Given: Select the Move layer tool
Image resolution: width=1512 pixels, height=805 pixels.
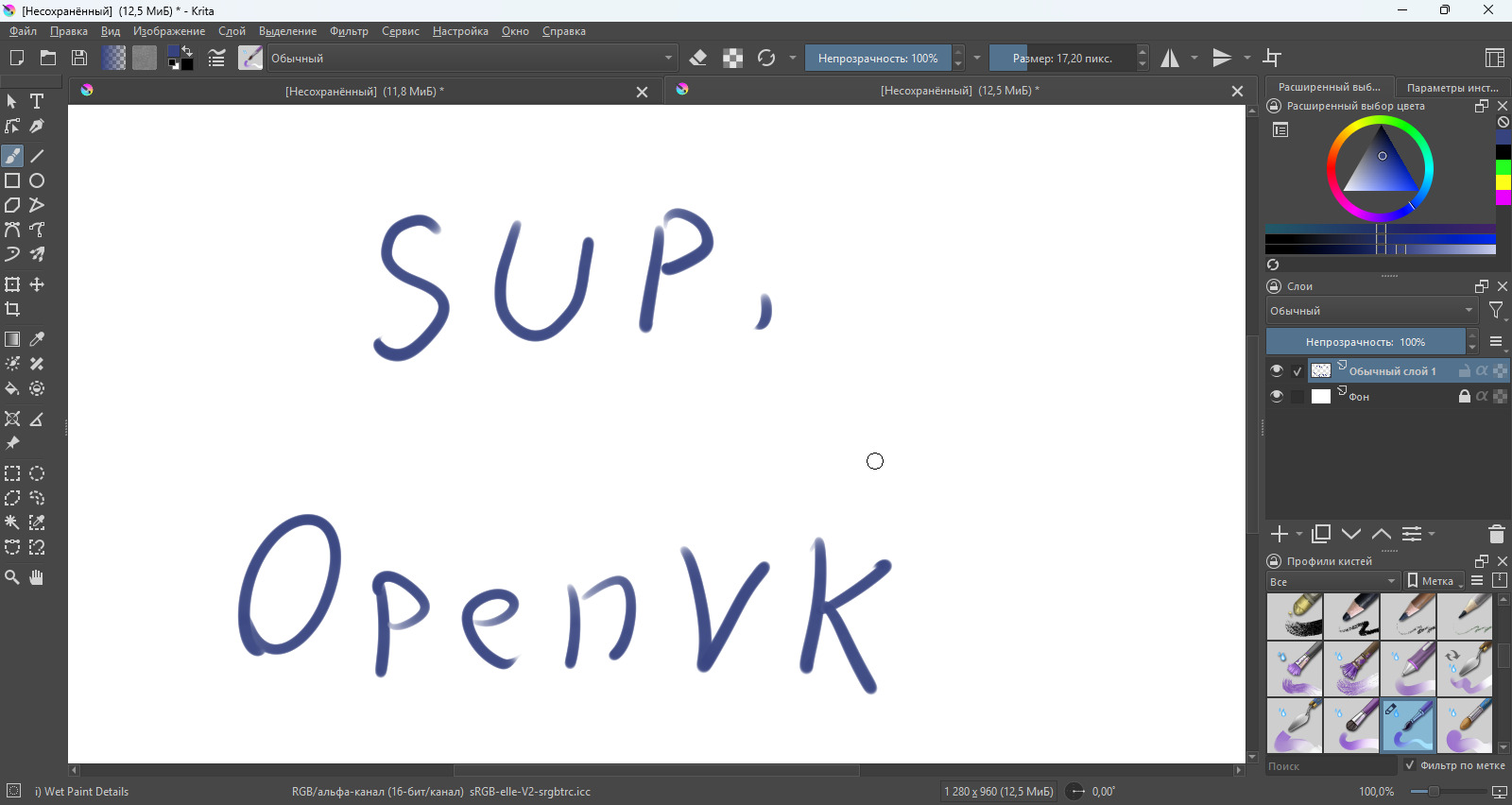Looking at the screenshot, I should click(37, 284).
